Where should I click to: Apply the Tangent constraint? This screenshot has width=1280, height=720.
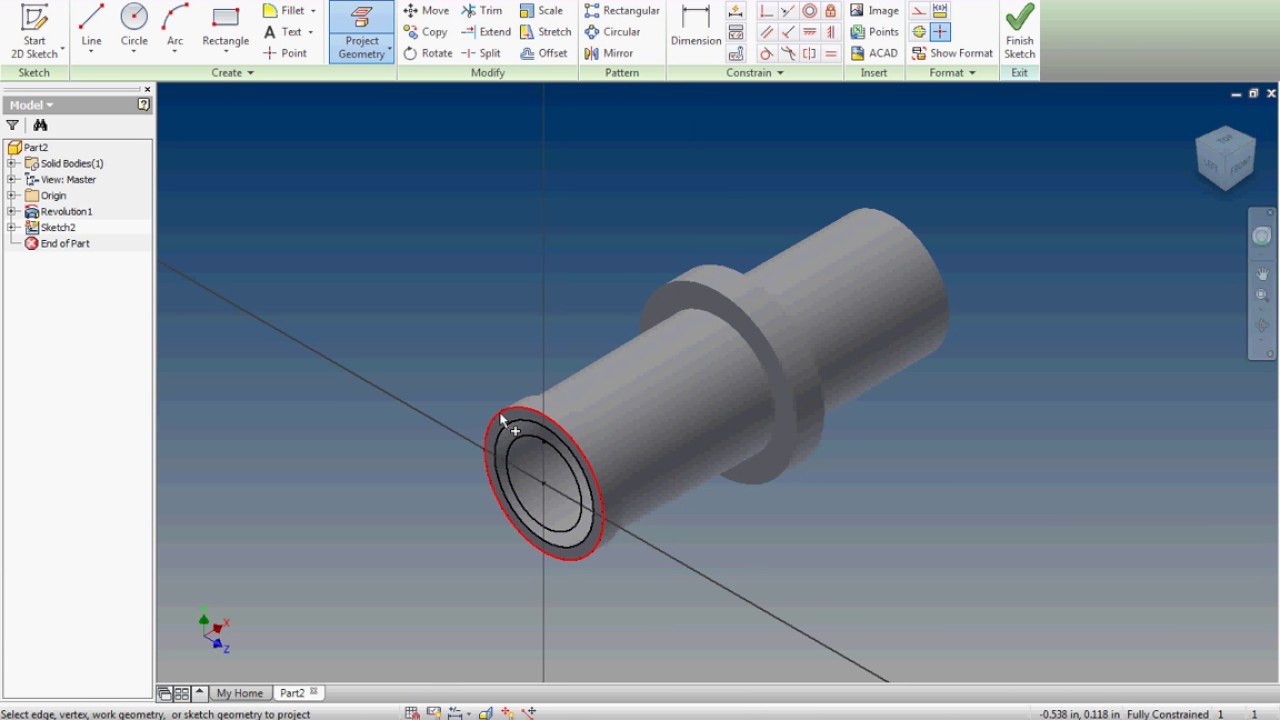pyautogui.click(x=767, y=53)
